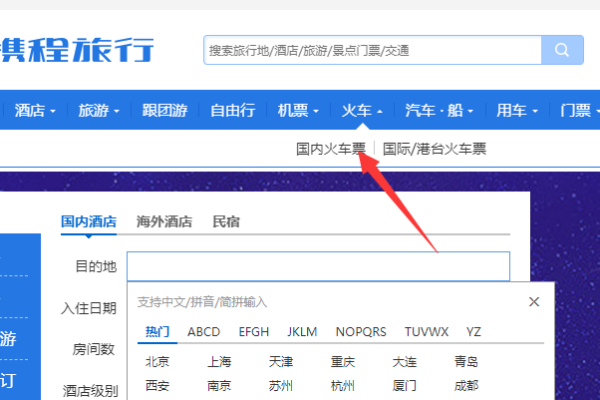Click the search magnifier button
Screen dimensions: 600x400
tap(562, 49)
